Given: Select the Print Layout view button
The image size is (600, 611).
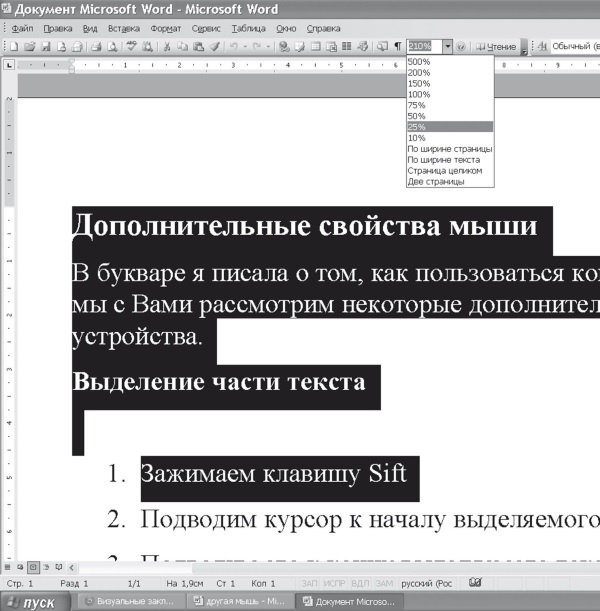Looking at the screenshot, I should [33, 567].
